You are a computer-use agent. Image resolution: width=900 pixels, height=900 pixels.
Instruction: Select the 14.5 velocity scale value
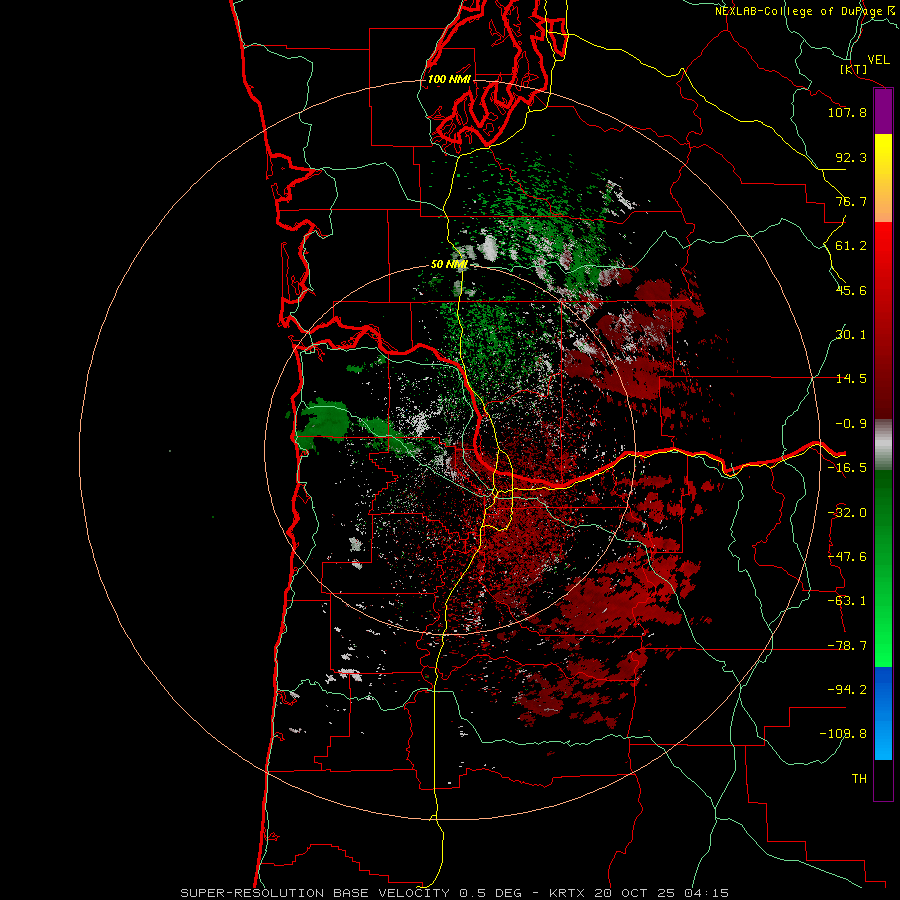[851, 379]
